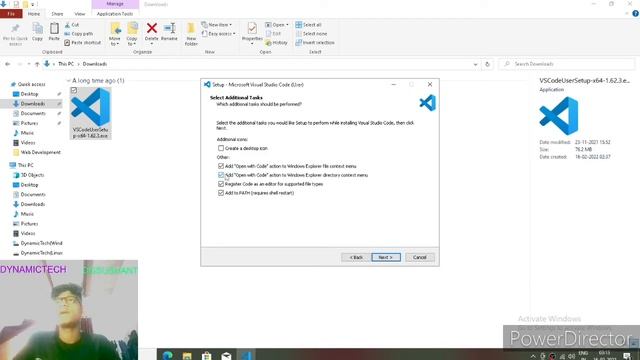Open the Open dropdown in the ribbon

click(x=277, y=25)
